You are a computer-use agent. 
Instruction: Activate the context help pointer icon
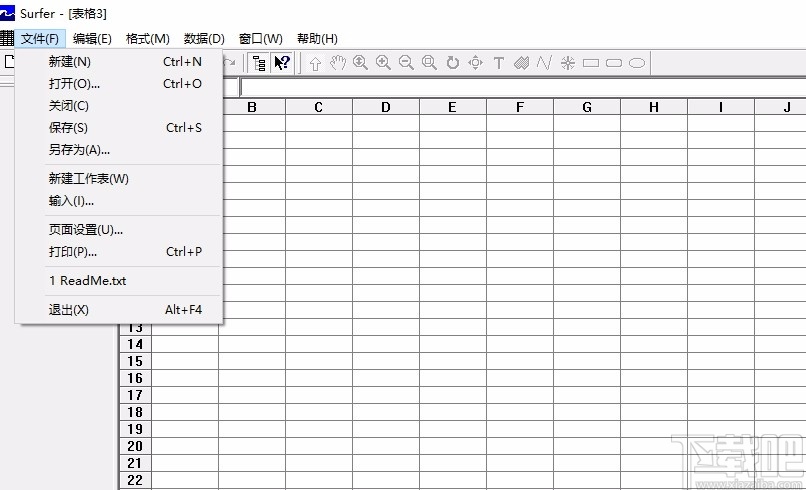point(282,63)
